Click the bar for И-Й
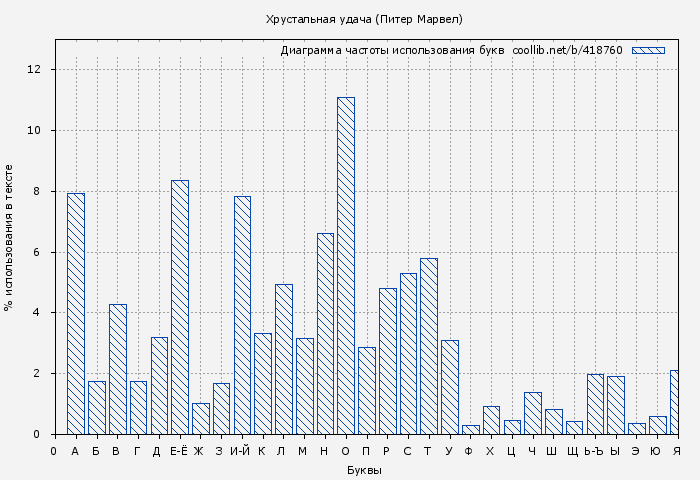The width and height of the screenshot is (700, 480). (x=242, y=315)
